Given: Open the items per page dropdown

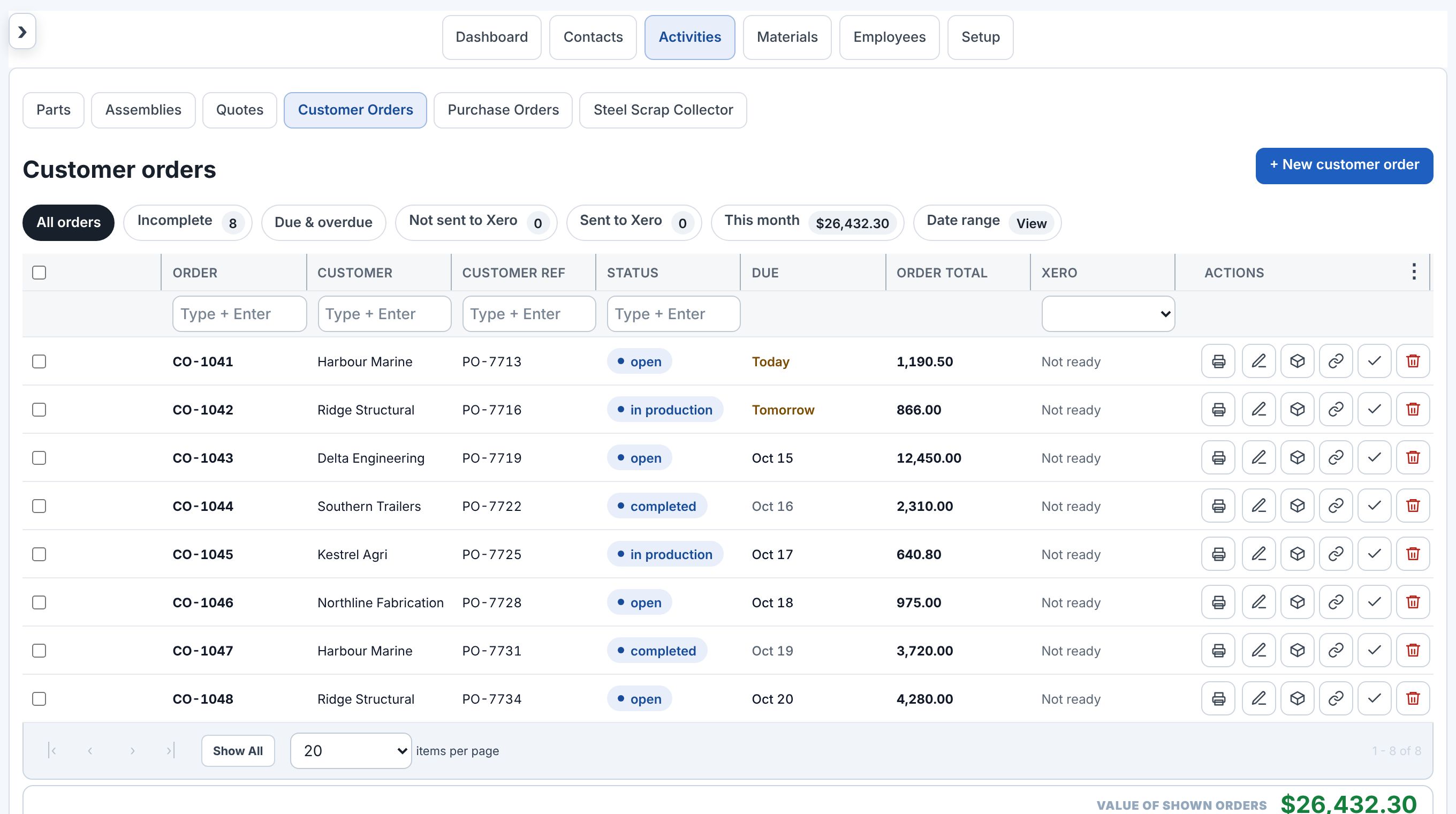Looking at the screenshot, I should click(x=351, y=751).
